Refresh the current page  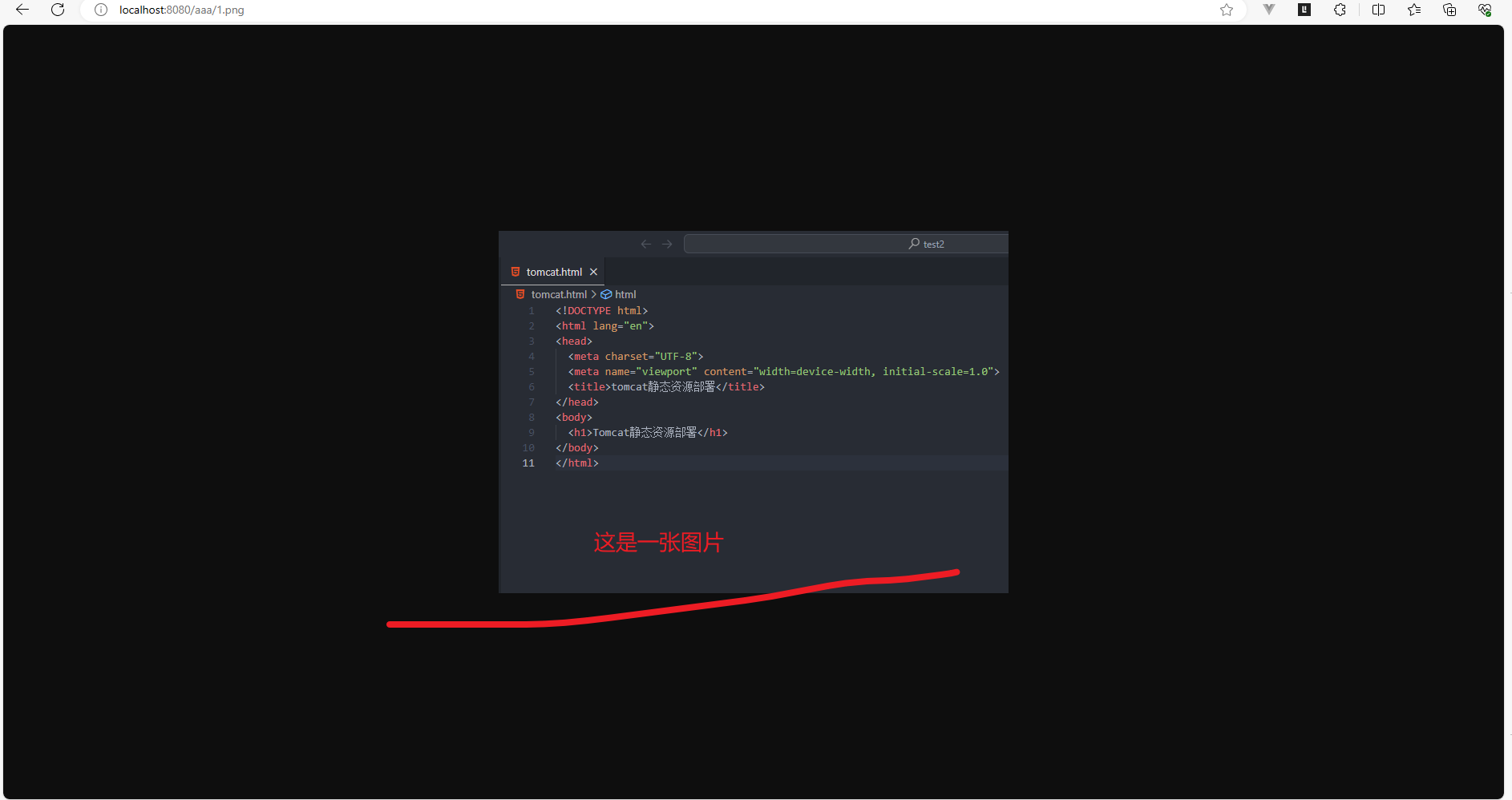point(58,10)
